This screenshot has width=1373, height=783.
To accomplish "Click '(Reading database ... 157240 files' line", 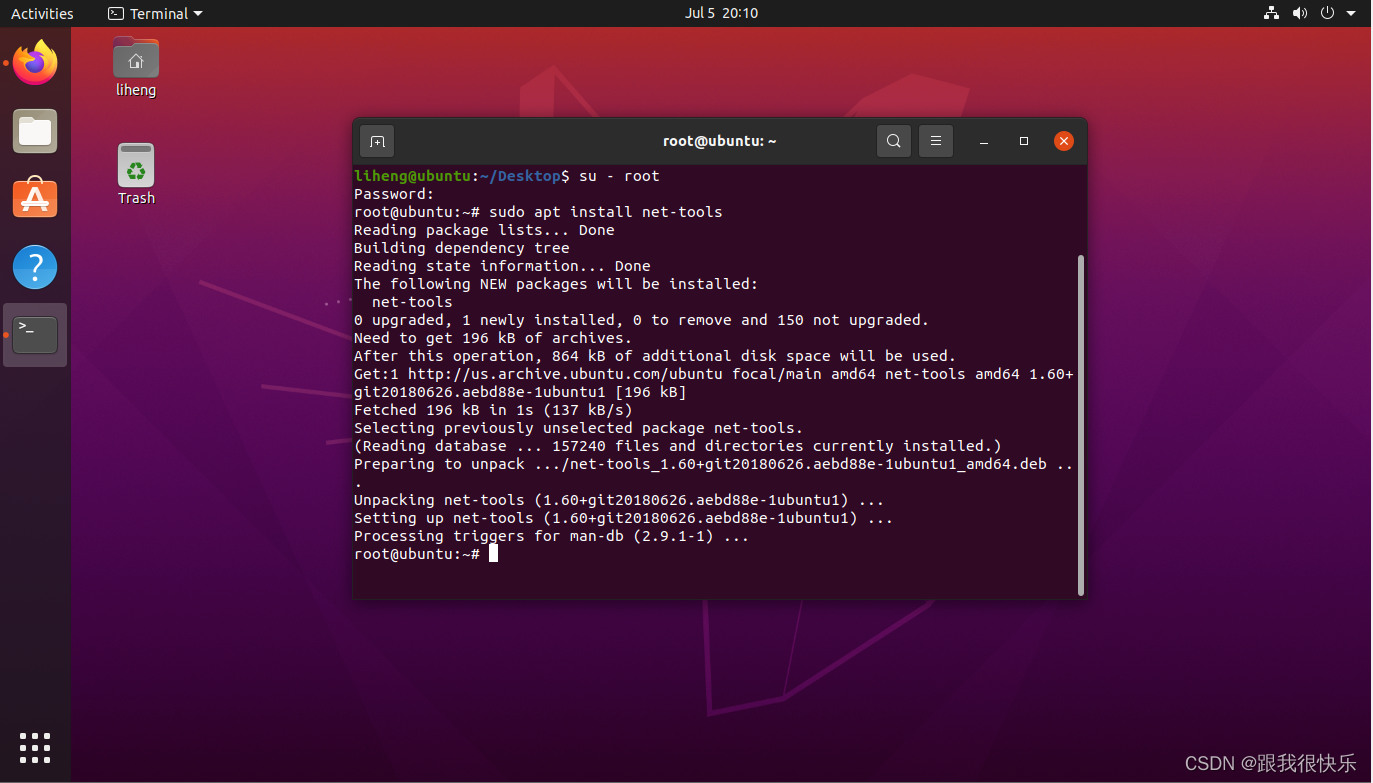I will 678,446.
